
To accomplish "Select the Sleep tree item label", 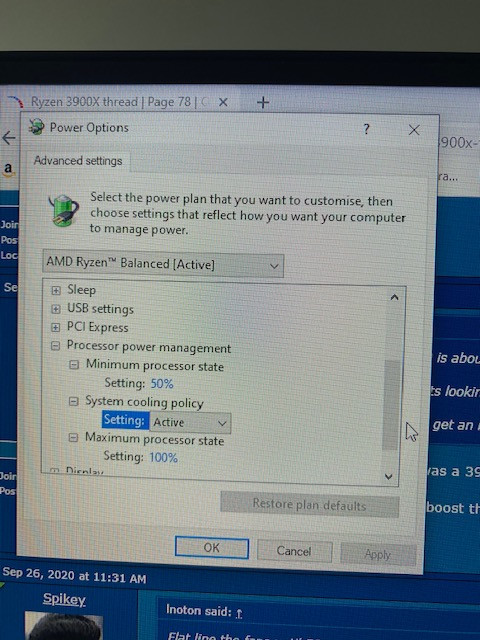I will 82,290.
